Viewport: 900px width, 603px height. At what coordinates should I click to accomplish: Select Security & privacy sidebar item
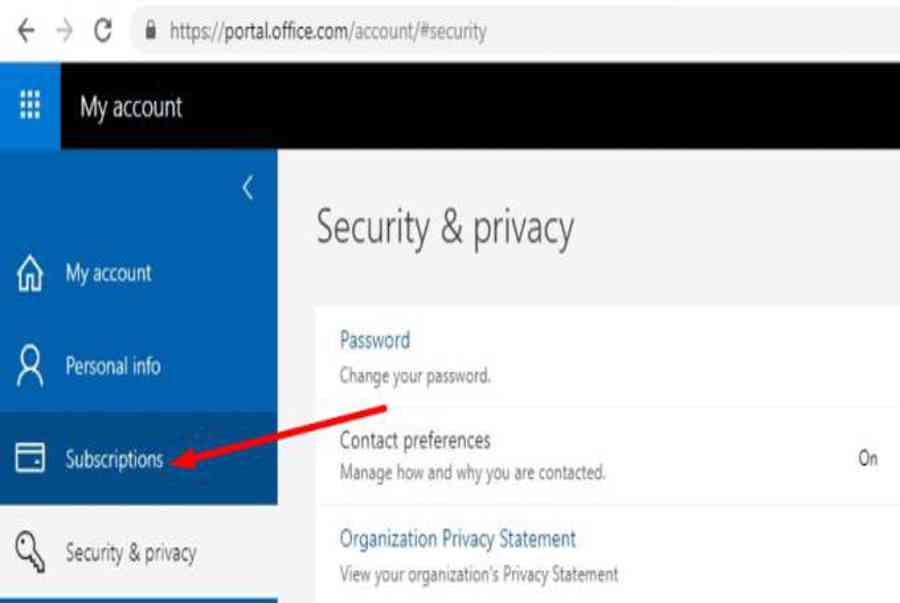pos(130,552)
